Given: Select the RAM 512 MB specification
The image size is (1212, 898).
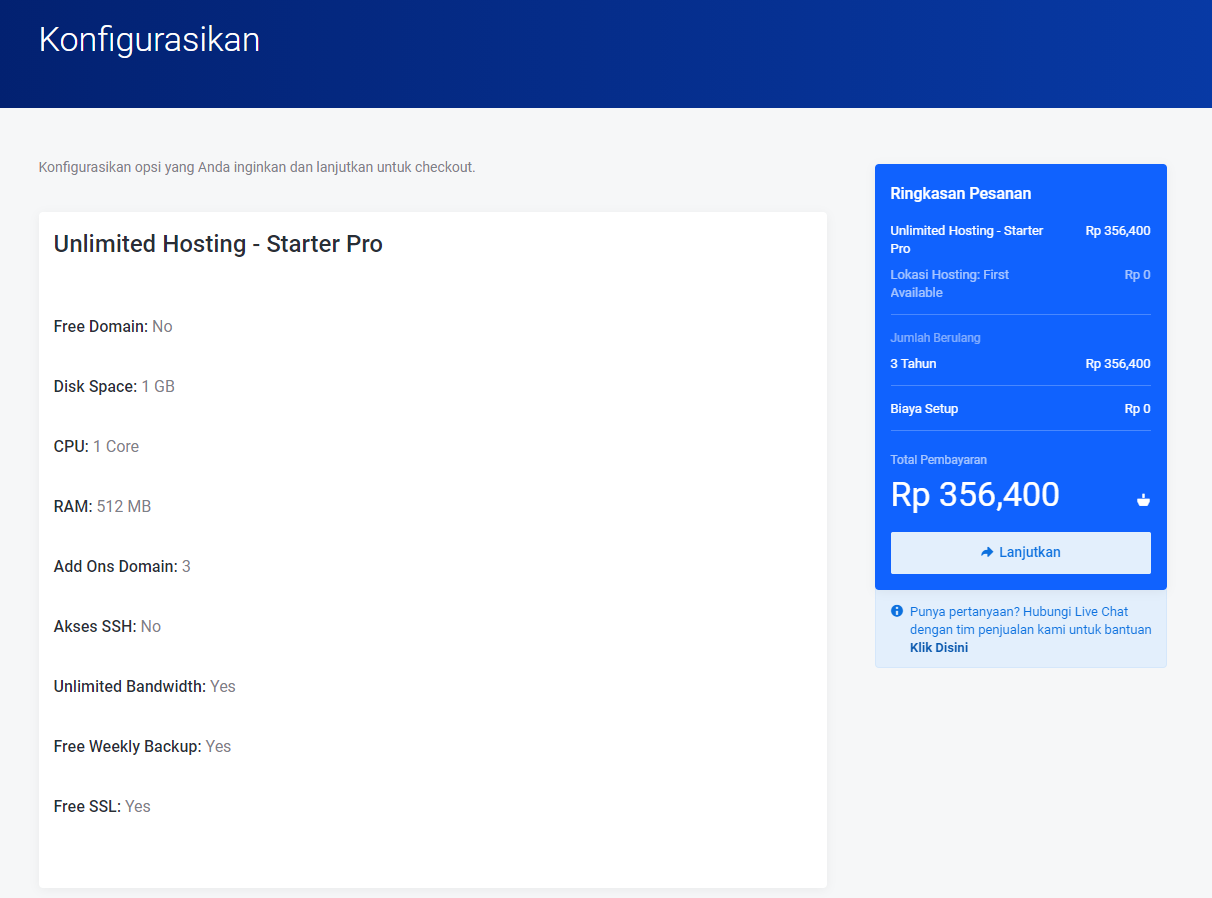Looking at the screenshot, I should point(102,507).
